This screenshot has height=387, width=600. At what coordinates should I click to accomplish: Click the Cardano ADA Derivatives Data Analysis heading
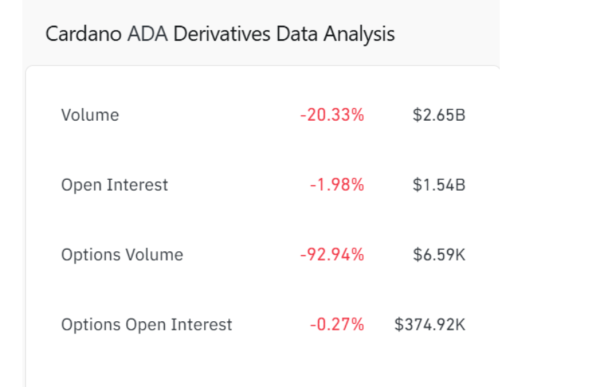coord(220,34)
